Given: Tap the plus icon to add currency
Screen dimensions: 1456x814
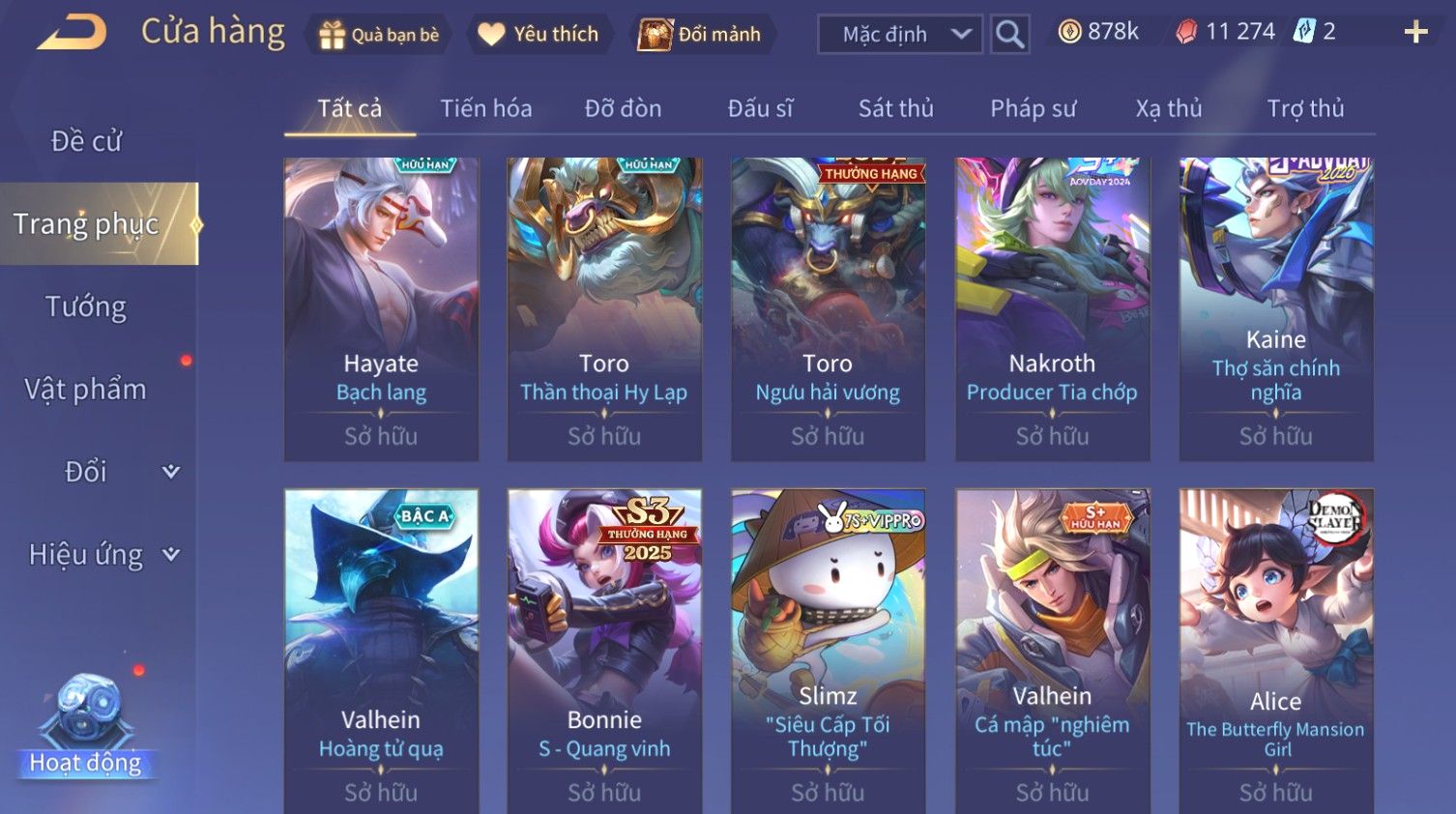Looking at the screenshot, I should 1415,32.
